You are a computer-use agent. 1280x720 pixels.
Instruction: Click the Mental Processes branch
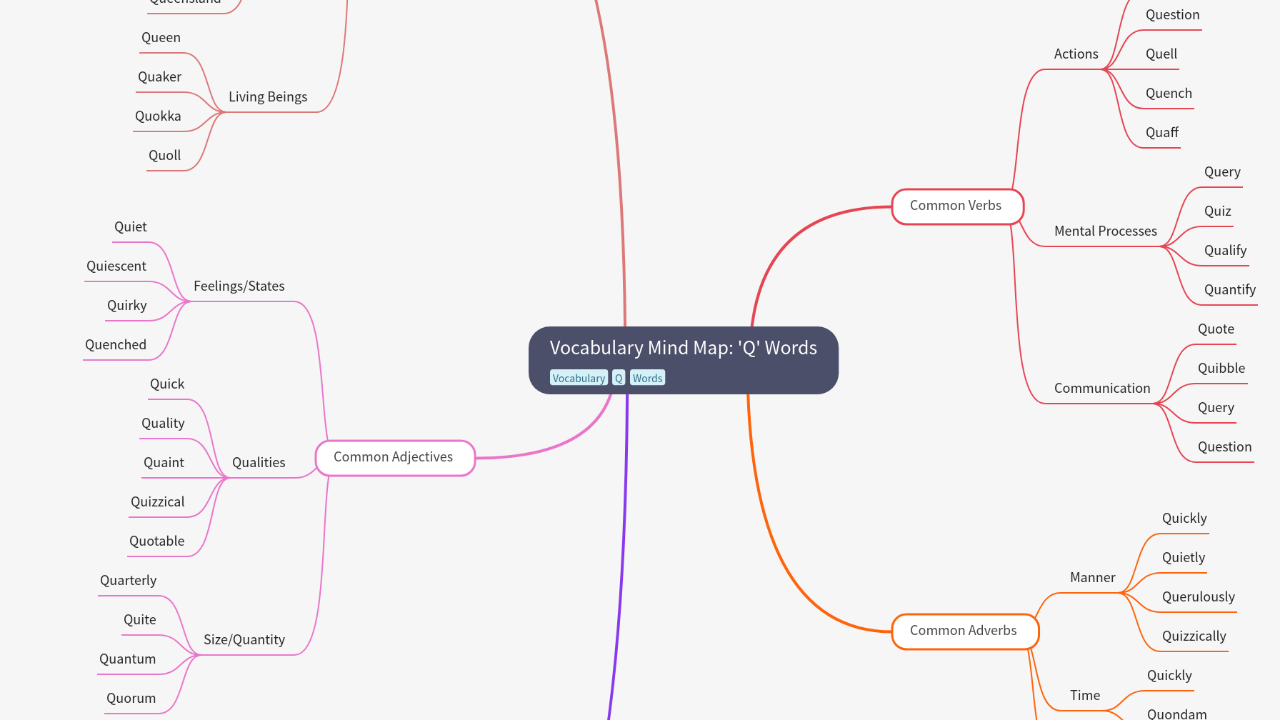point(1105,231)
